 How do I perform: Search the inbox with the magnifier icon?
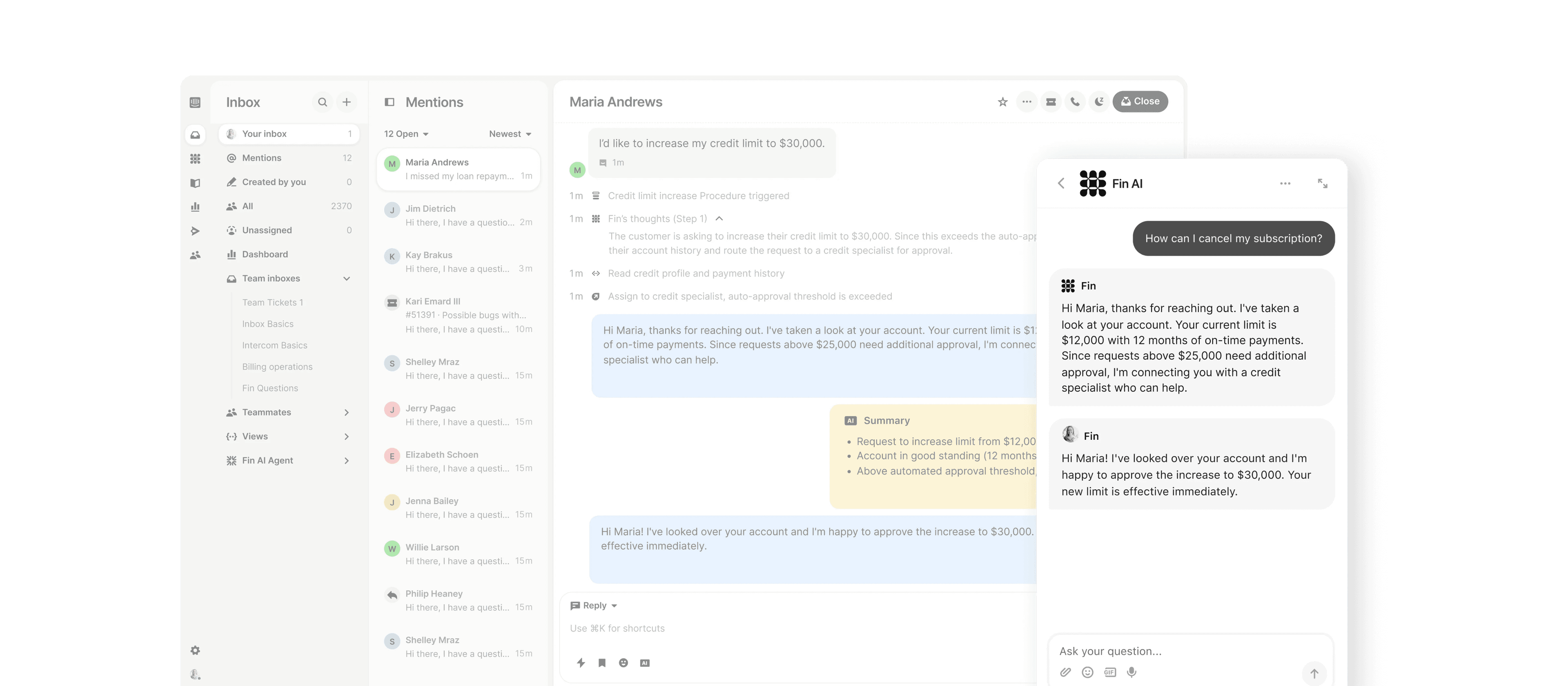point(323,102)
